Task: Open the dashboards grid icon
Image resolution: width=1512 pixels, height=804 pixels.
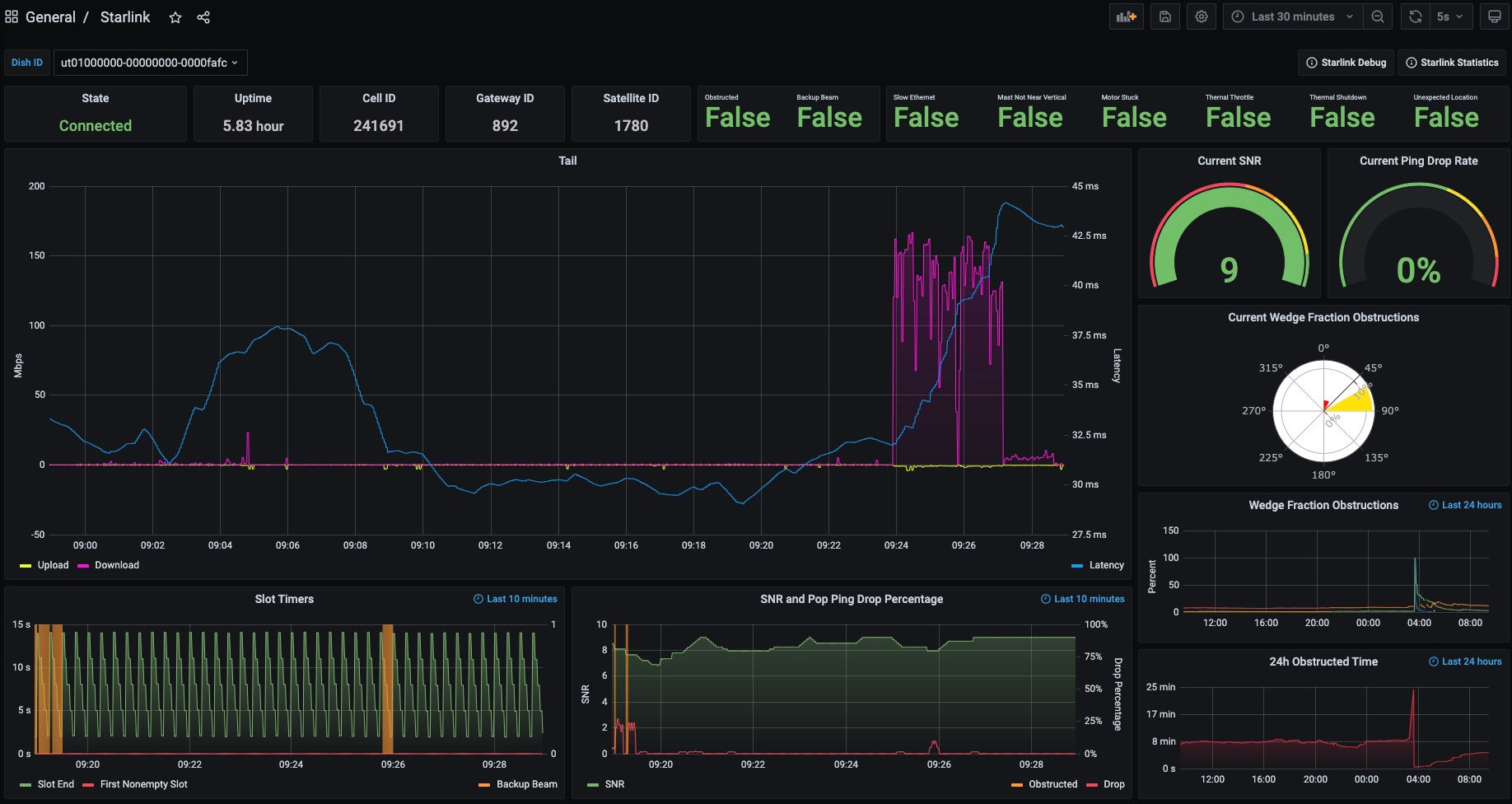Action: coord(12,16)
